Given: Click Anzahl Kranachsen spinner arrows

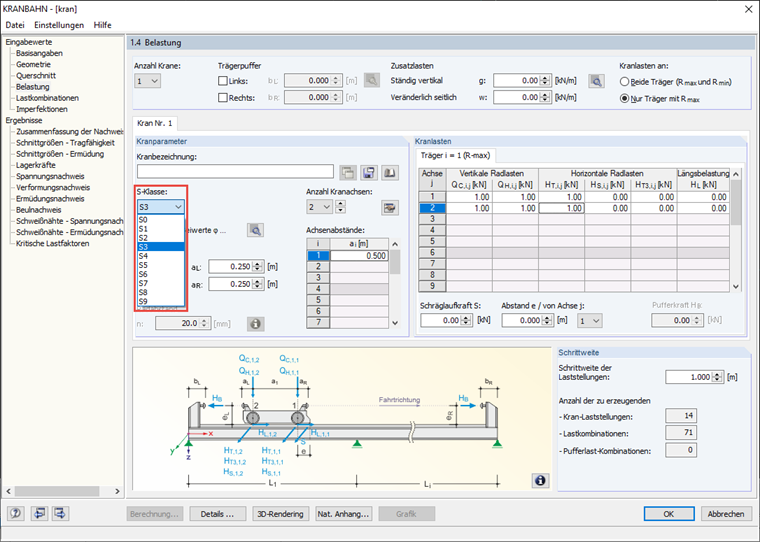Looking at the screenshot, I should (341, 207).
